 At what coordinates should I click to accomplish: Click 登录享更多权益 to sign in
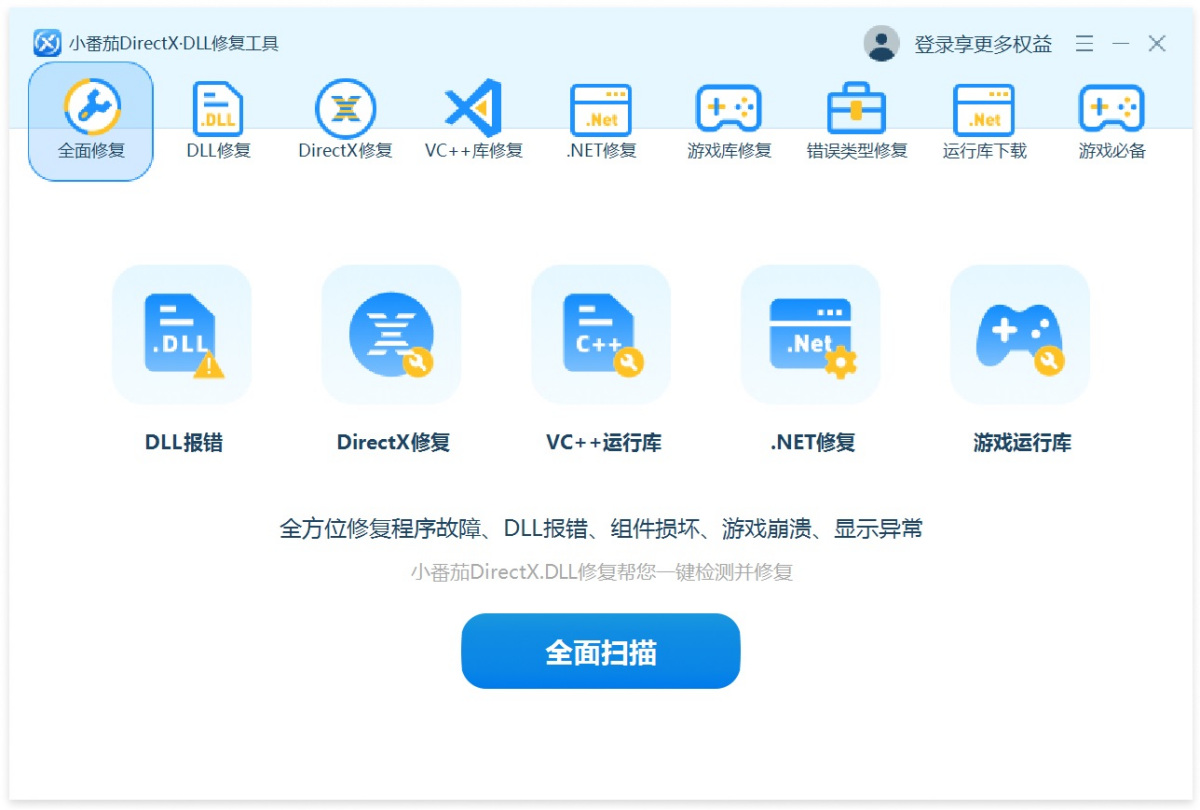click(982, 43)
